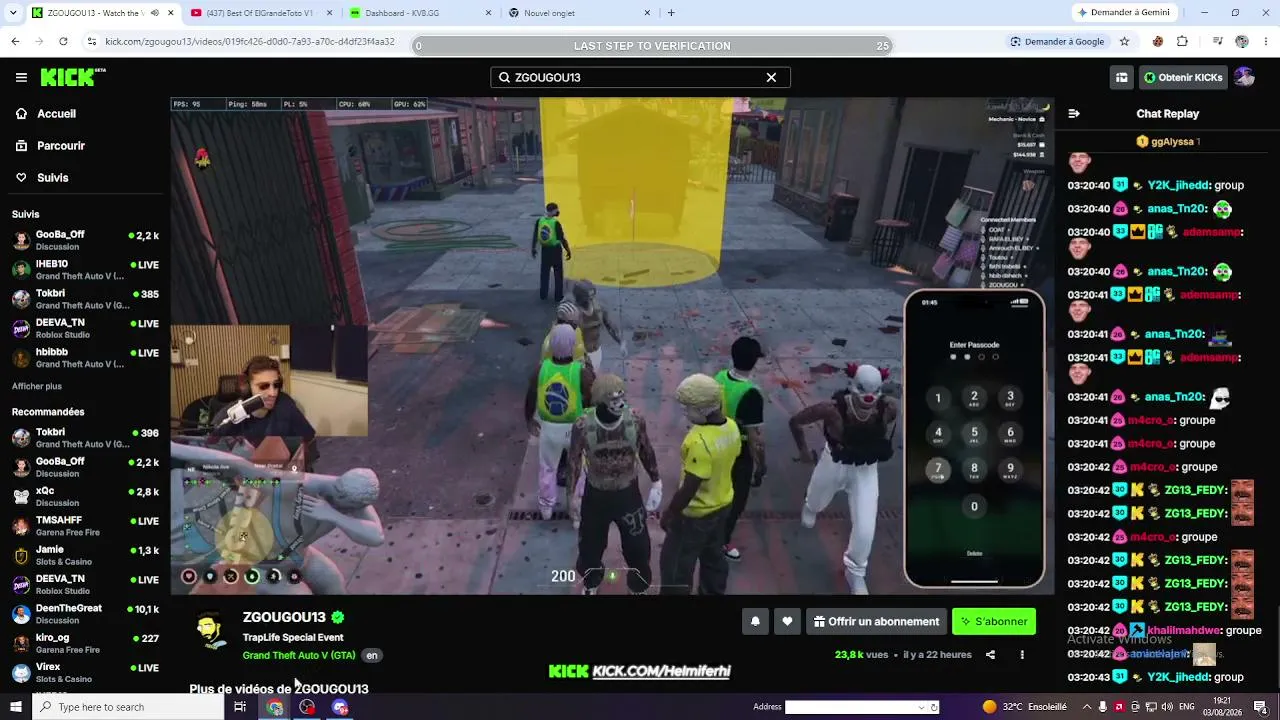Image resolution: width=1280 pixels, height=720 pixels.
Task: Clear the ZGOUGOU13 search text
Action: pos(771,77)
